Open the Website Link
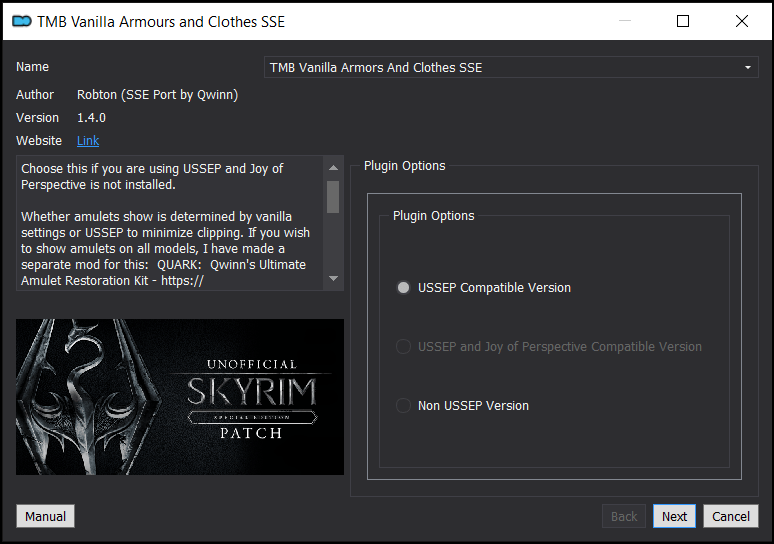Viewport: 774px width, 544px height. [x=88, y=141]
